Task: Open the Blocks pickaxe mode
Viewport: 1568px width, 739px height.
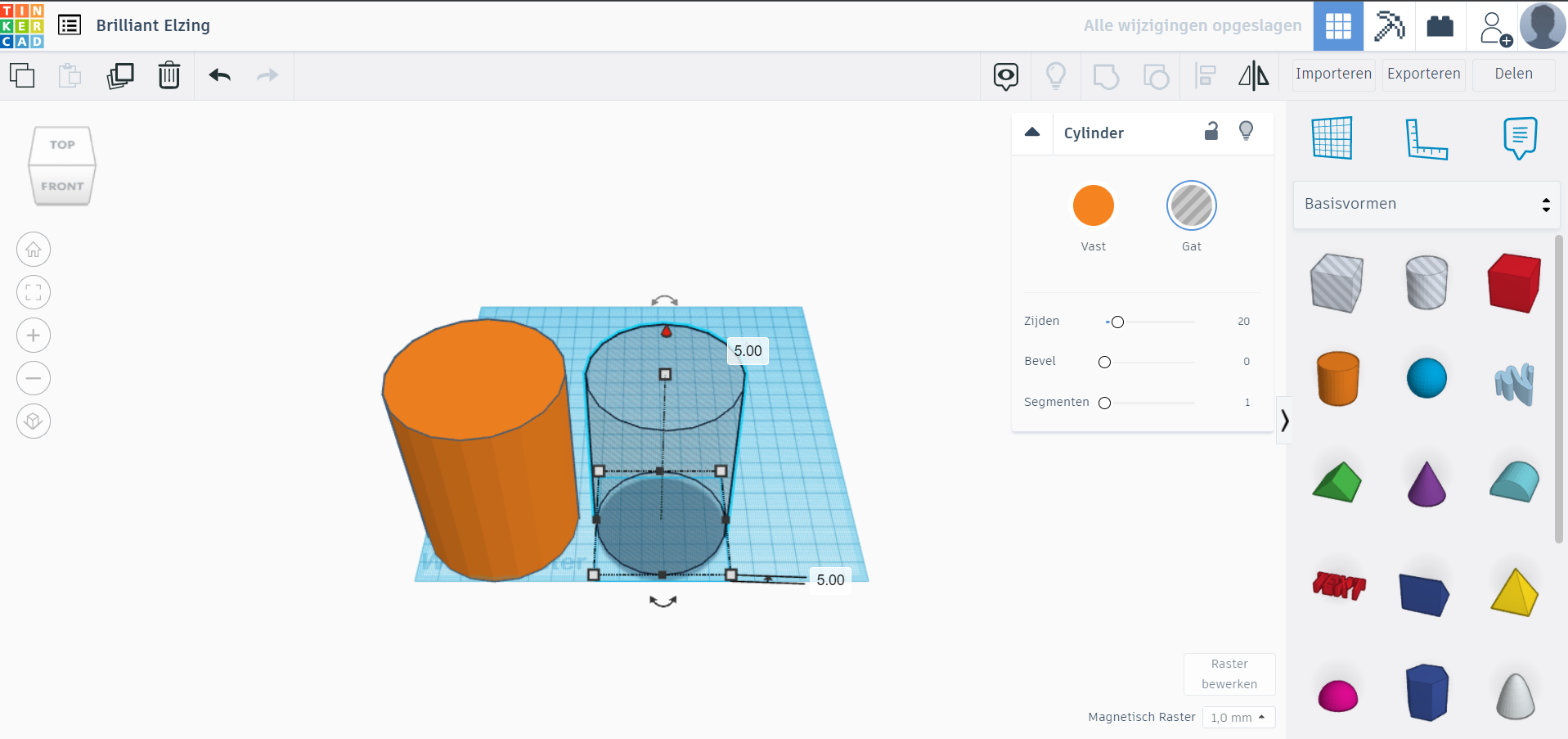Action: click(1389, 26)
